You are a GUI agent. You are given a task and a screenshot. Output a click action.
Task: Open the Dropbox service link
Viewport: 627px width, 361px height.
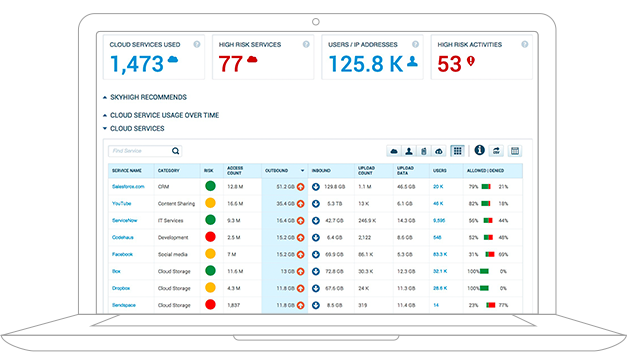[121, 288]
